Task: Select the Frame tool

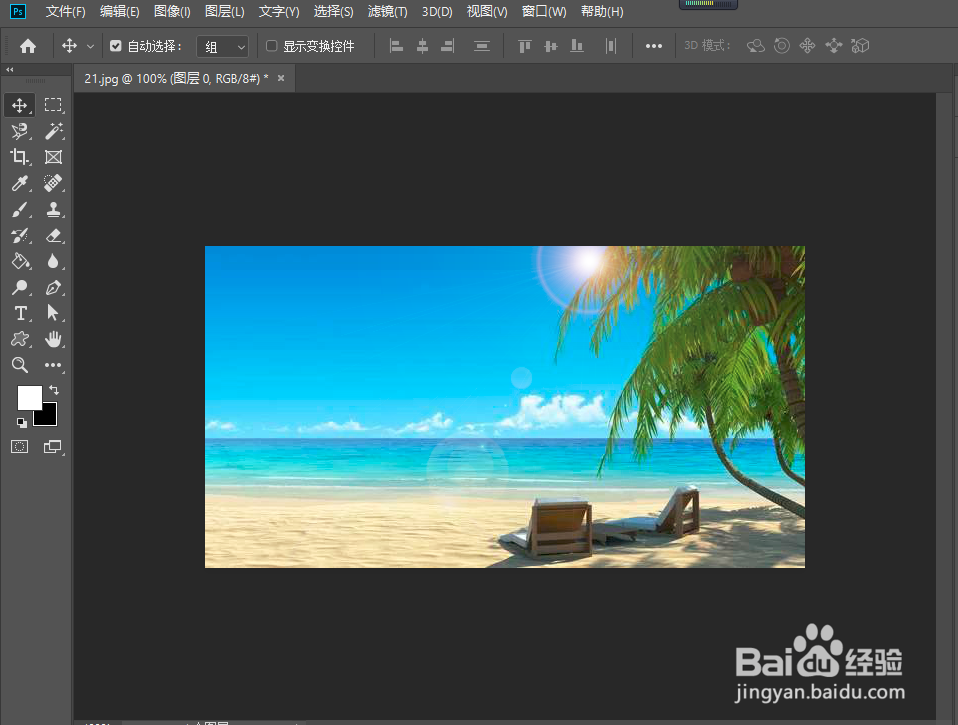Action: pyautogui.click(x=53, y=158)
